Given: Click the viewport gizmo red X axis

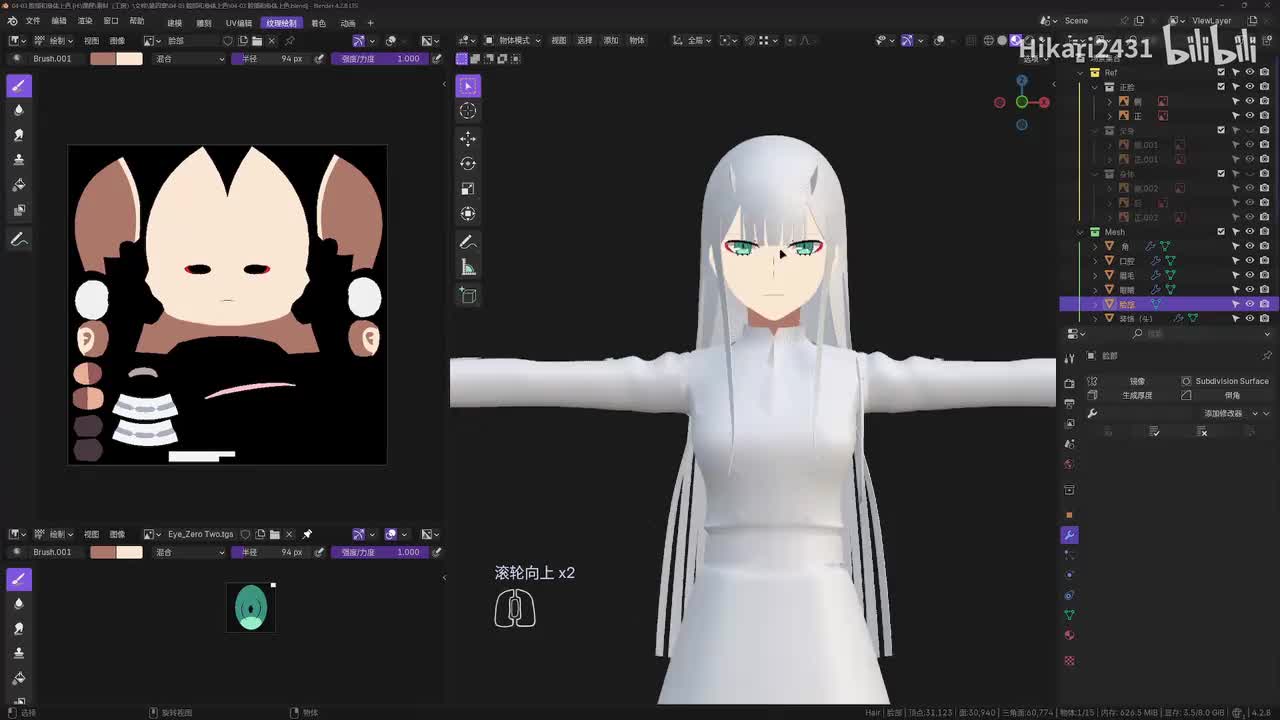Looking at the screenshot, I should point(1044,102).
